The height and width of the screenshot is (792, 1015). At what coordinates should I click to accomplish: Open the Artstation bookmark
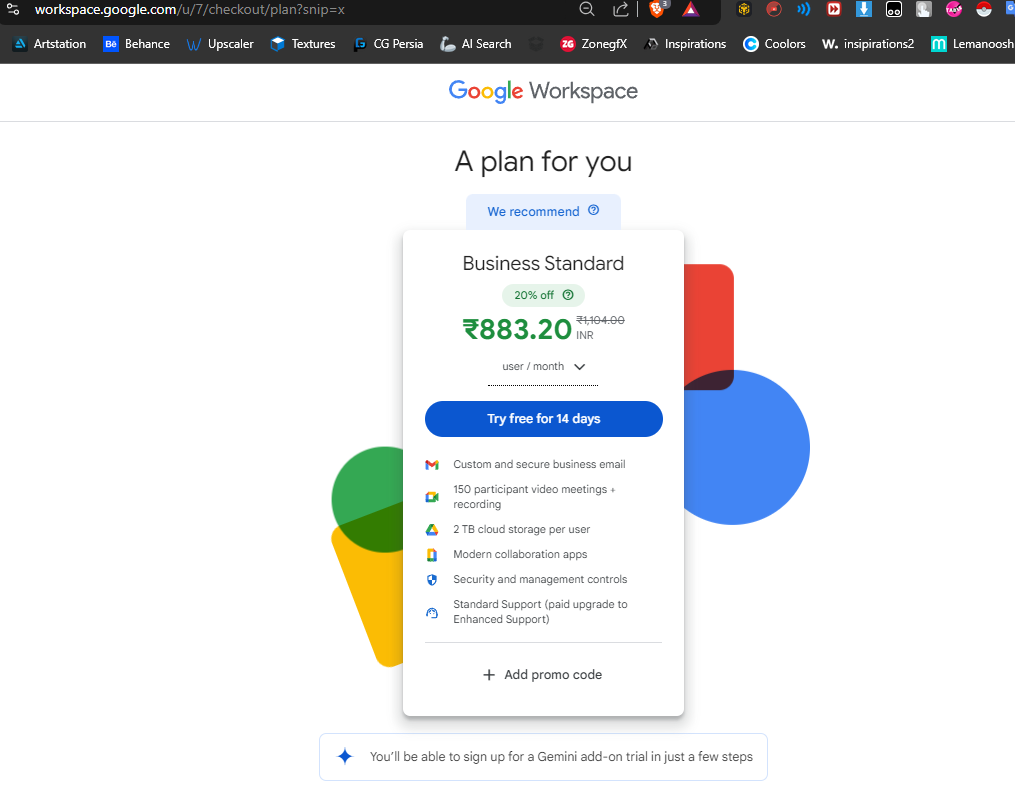pyautogui.click(x=50, y=44)
